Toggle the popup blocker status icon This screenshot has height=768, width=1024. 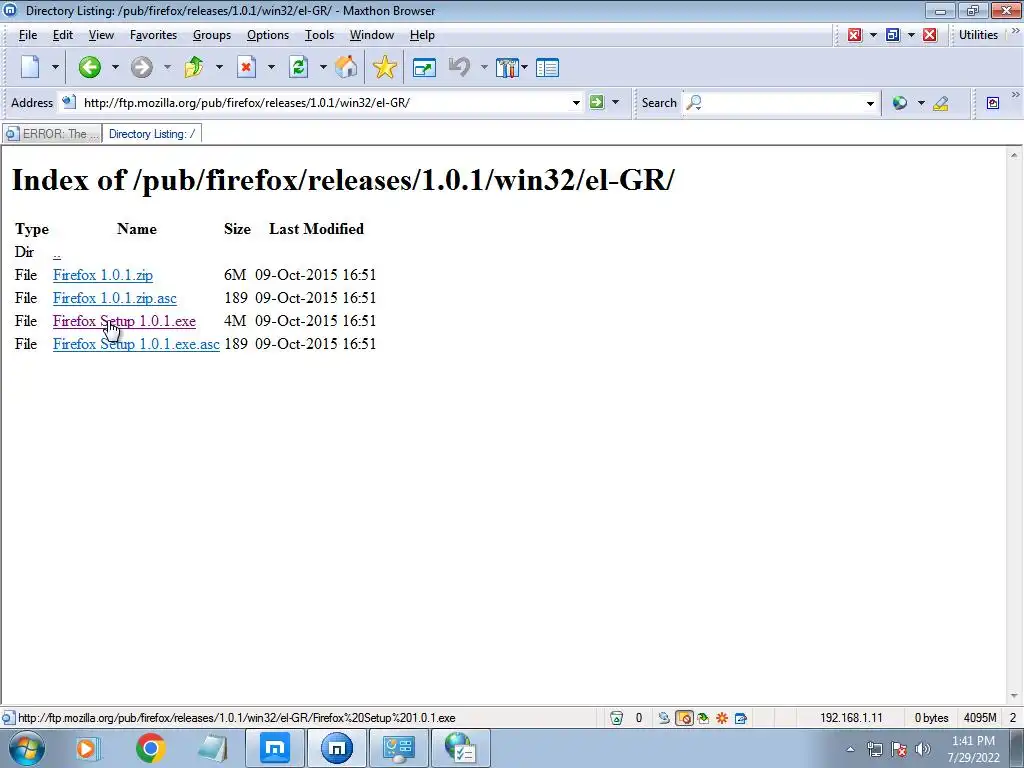[x=684, y=718]
